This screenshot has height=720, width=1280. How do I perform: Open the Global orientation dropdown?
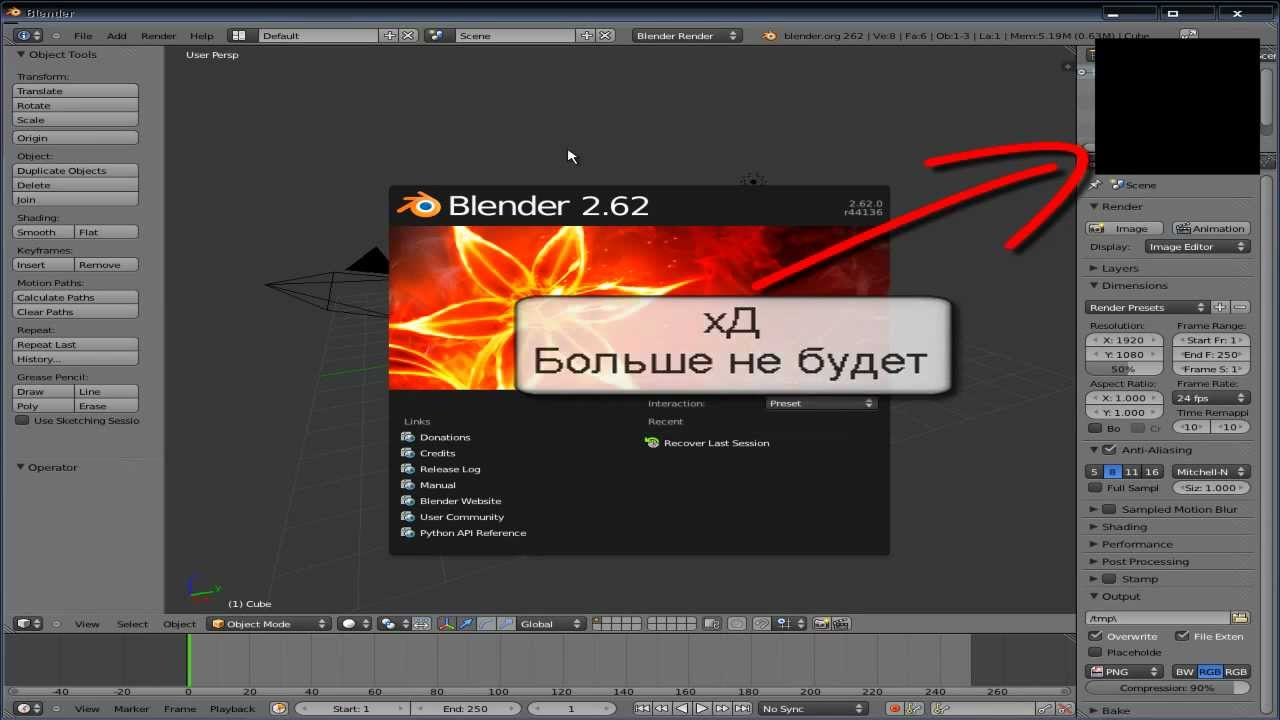point(551,623)
